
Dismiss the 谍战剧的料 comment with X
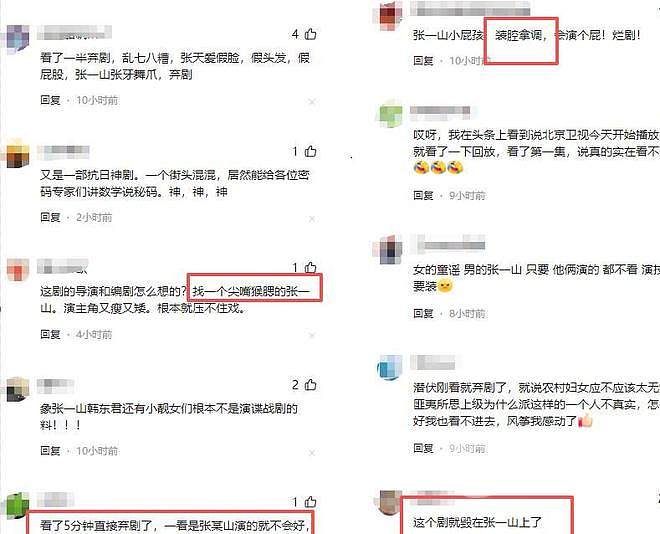(x=312, y=453)
